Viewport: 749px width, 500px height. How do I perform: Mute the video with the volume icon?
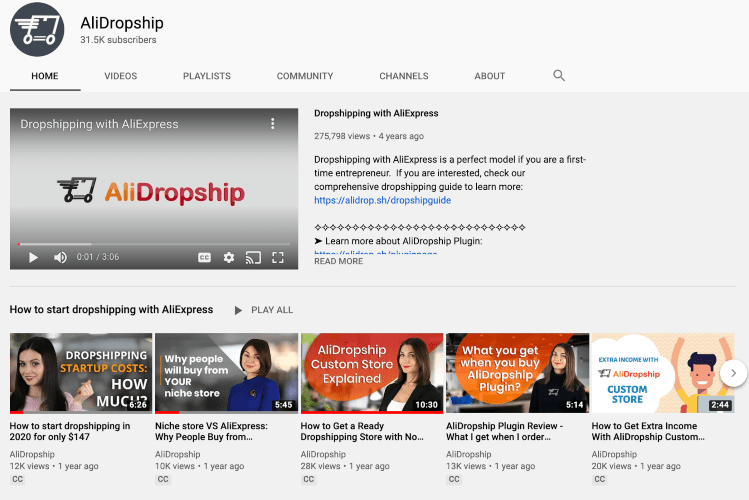[x=60, y=257]
